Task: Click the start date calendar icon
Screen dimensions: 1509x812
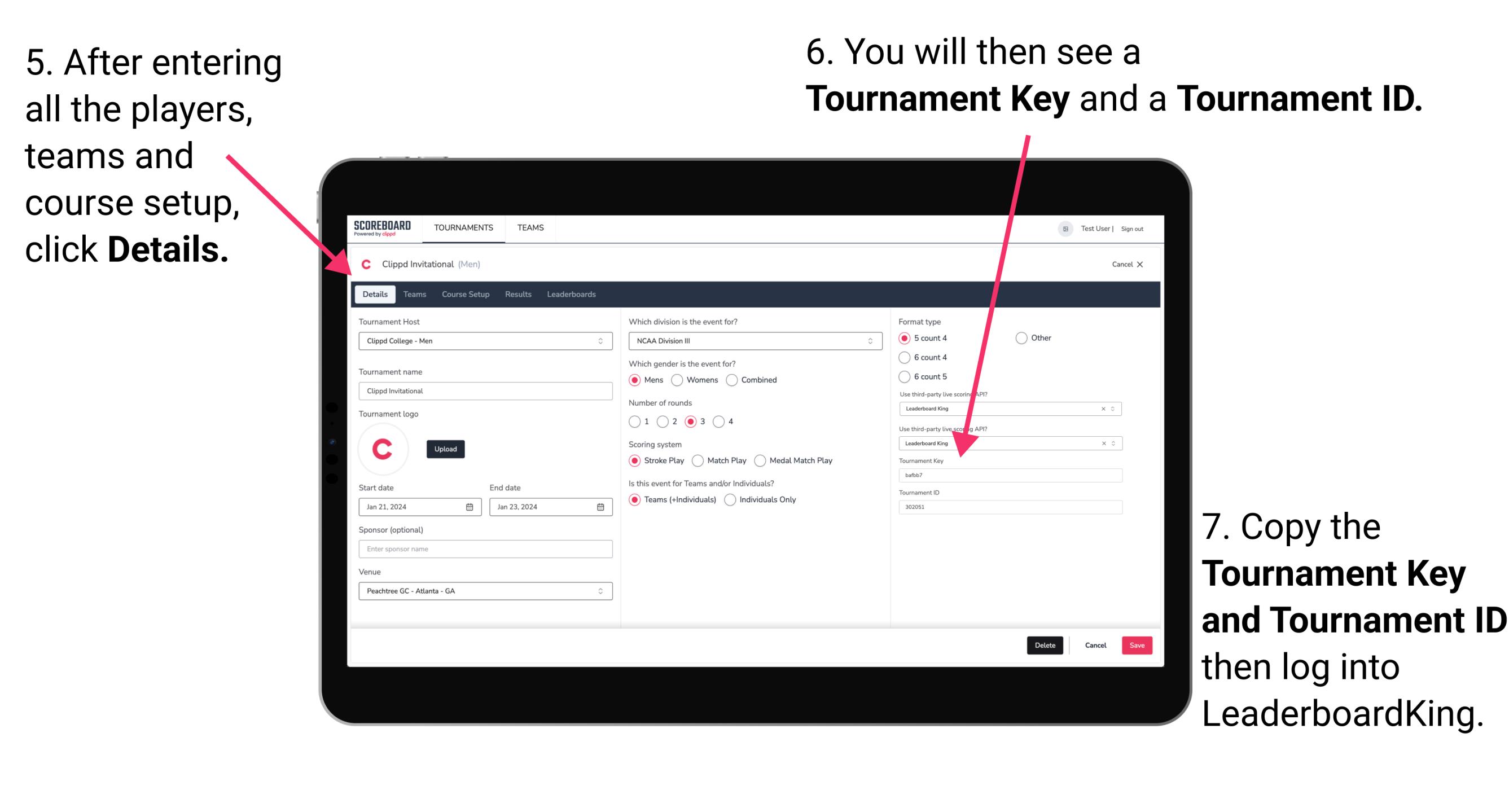Action: (x=468, y=507)
